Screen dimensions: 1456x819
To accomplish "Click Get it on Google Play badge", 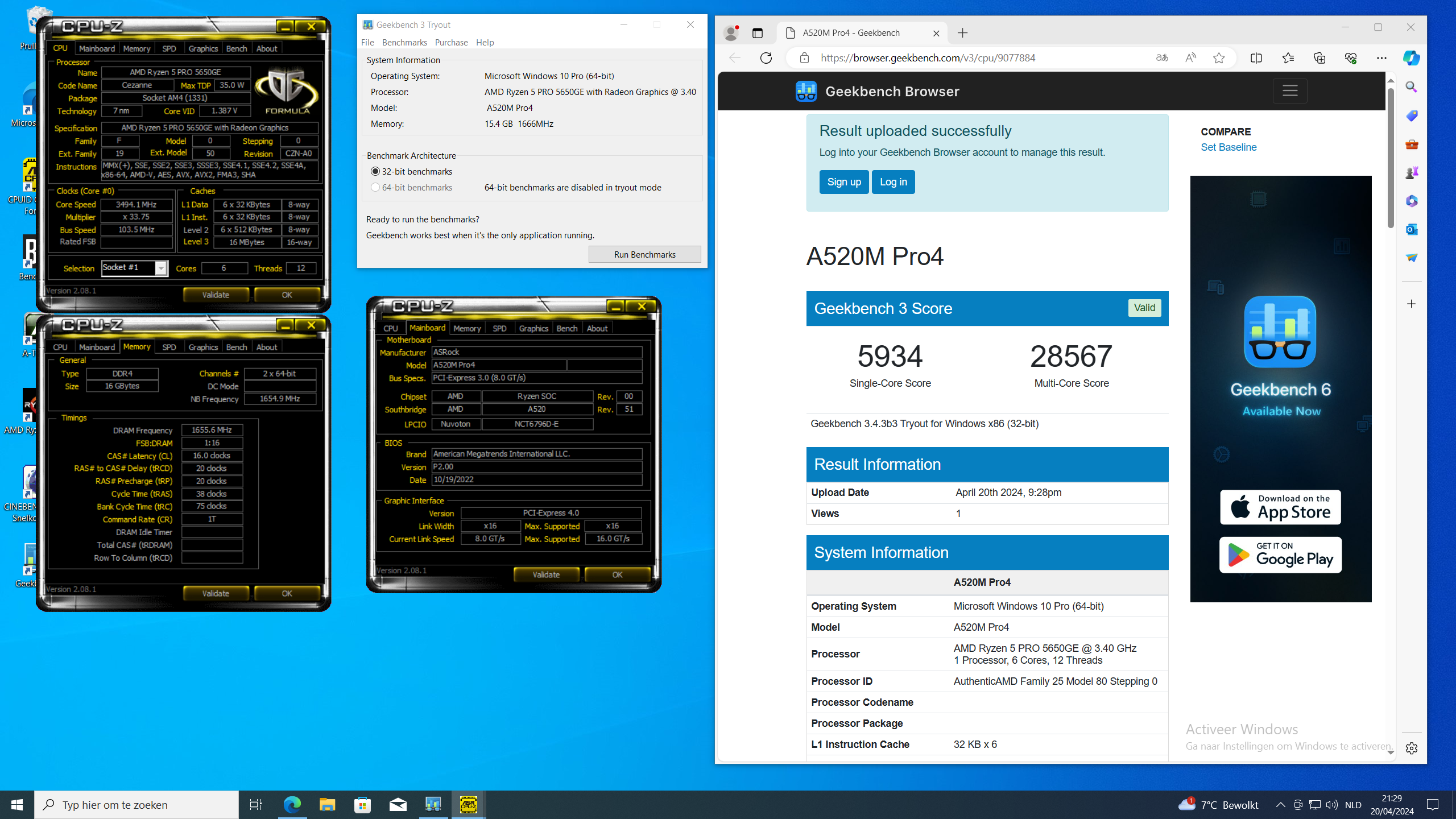I will pos(1280,555).
